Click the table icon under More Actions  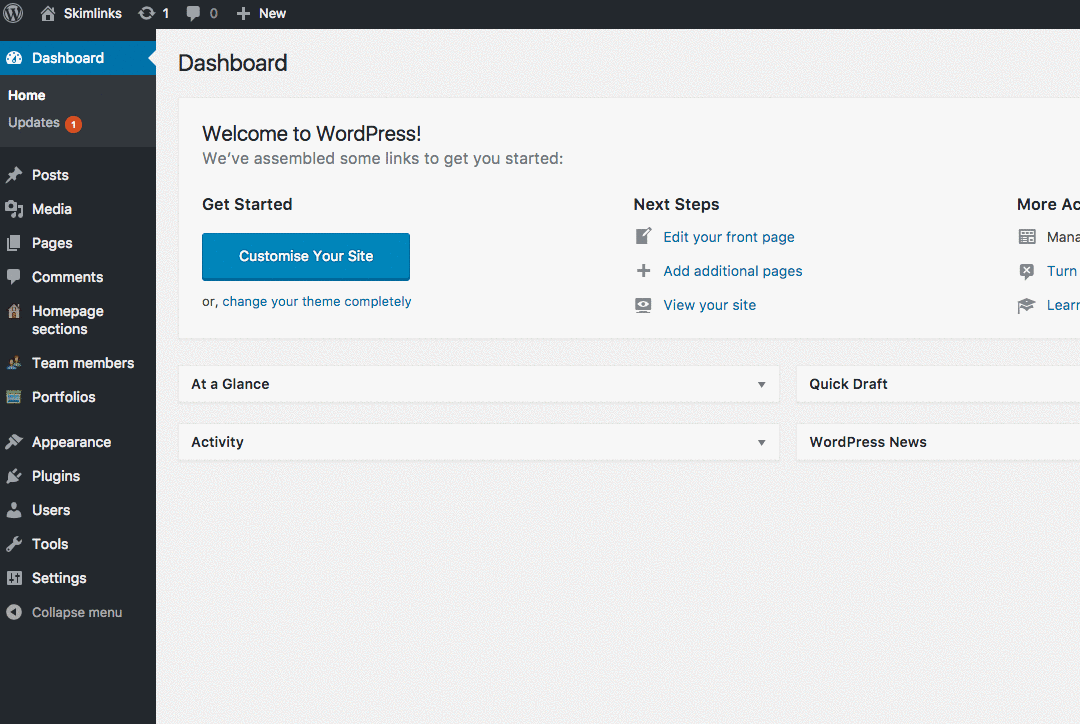[x=1027, y=237]
